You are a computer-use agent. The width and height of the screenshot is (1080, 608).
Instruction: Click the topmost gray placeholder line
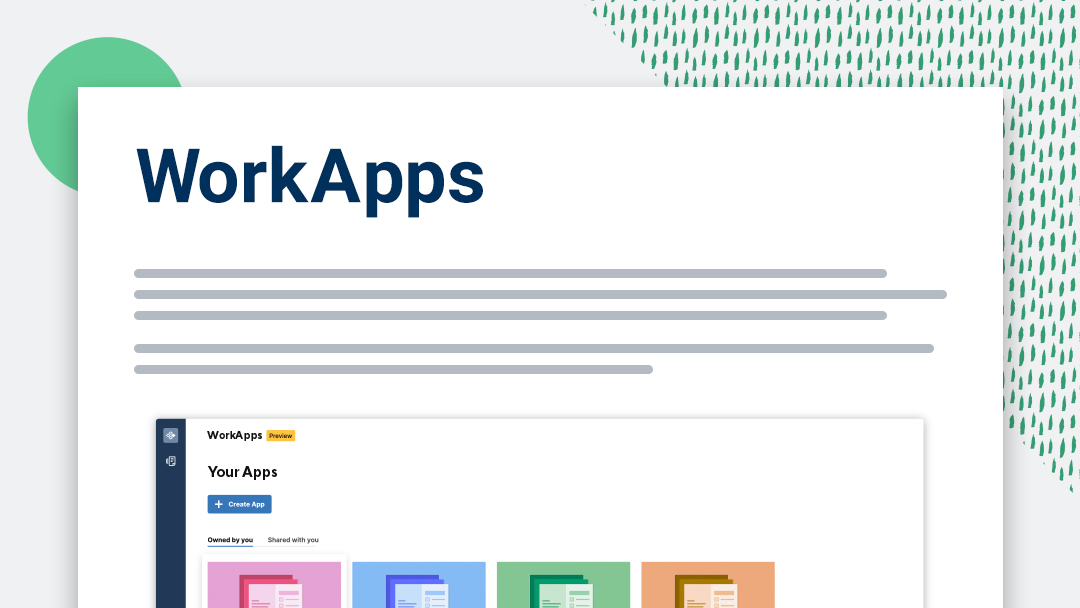click(510, 273)
